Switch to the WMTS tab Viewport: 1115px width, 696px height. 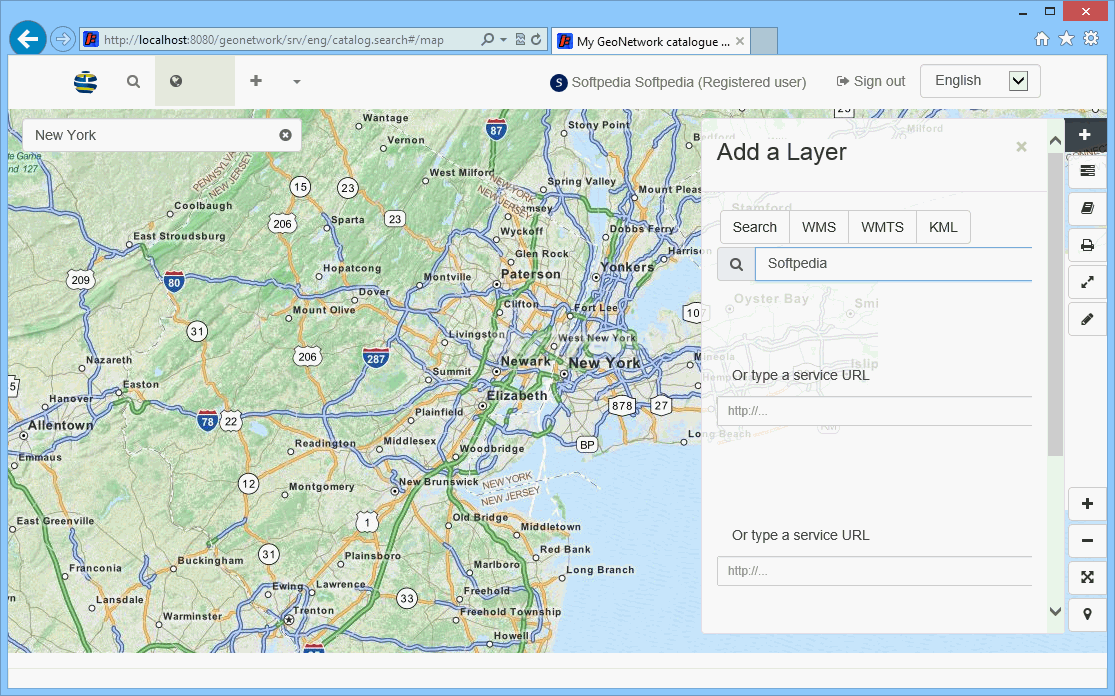coord(882,227)
